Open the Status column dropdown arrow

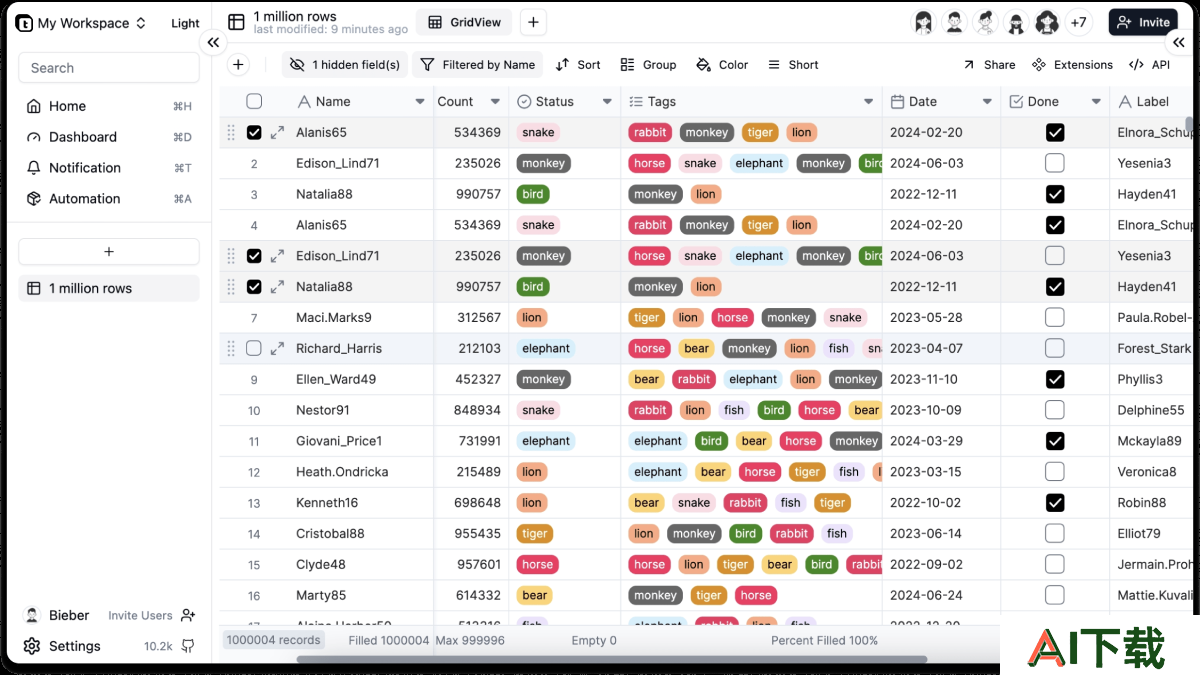pos(607,102)
